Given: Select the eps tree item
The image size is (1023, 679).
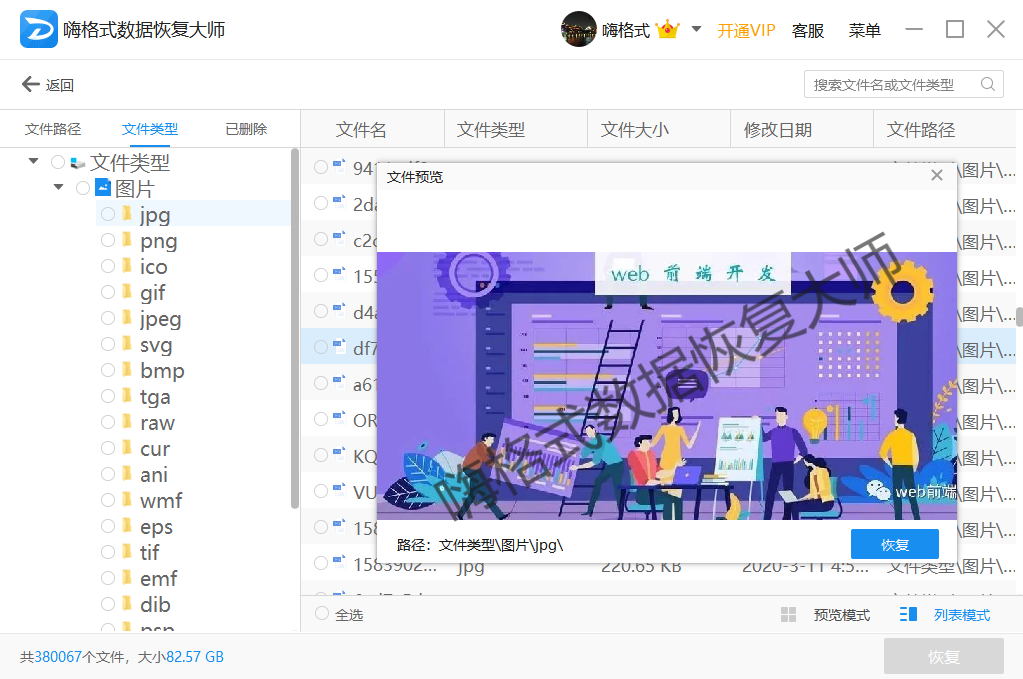Looking at the screenshot, I should (157, 526).
